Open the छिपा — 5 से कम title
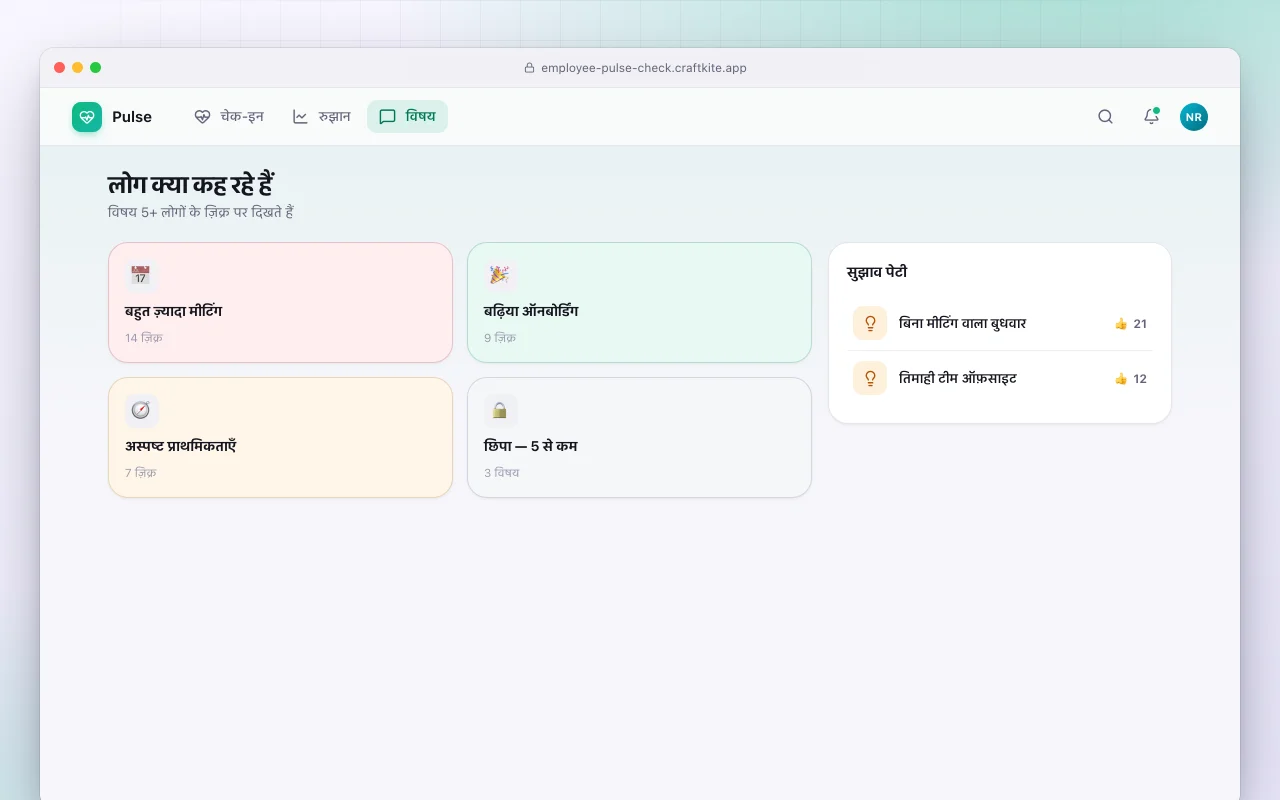This screenshot has width=1280, height=800. (531, 446)
